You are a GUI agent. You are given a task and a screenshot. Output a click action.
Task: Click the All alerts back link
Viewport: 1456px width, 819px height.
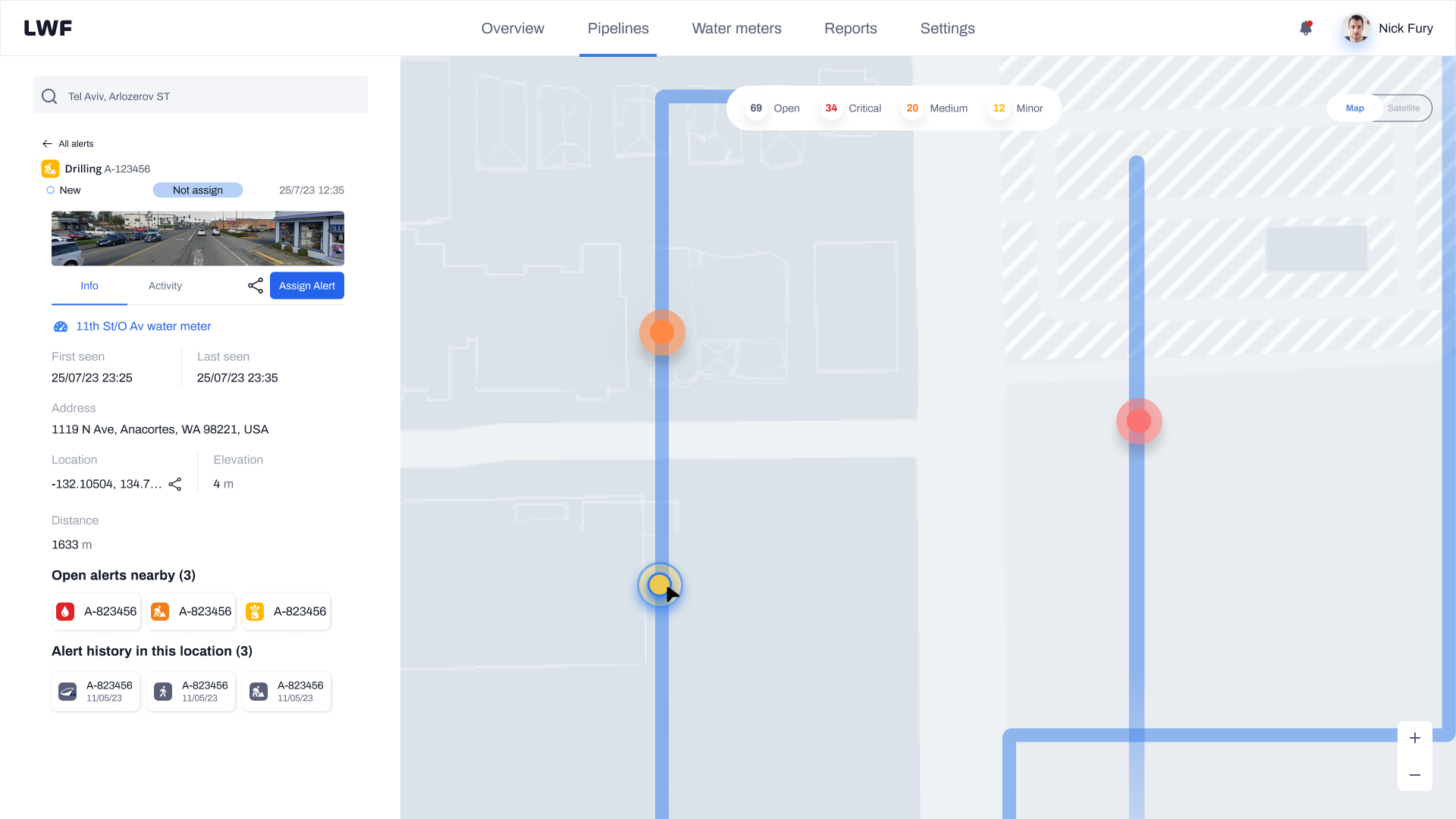pos(76,143)
